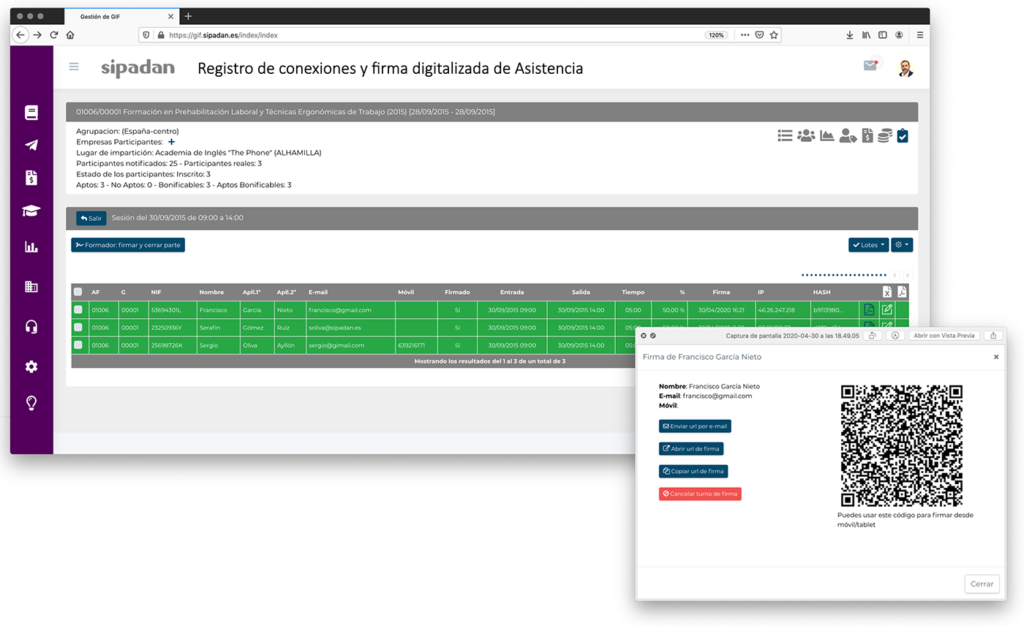Open the gear options dropdown near Lotes
The width and height of the screenshot is (1024, 626).
pyautogui.click(x=902, y=245)
